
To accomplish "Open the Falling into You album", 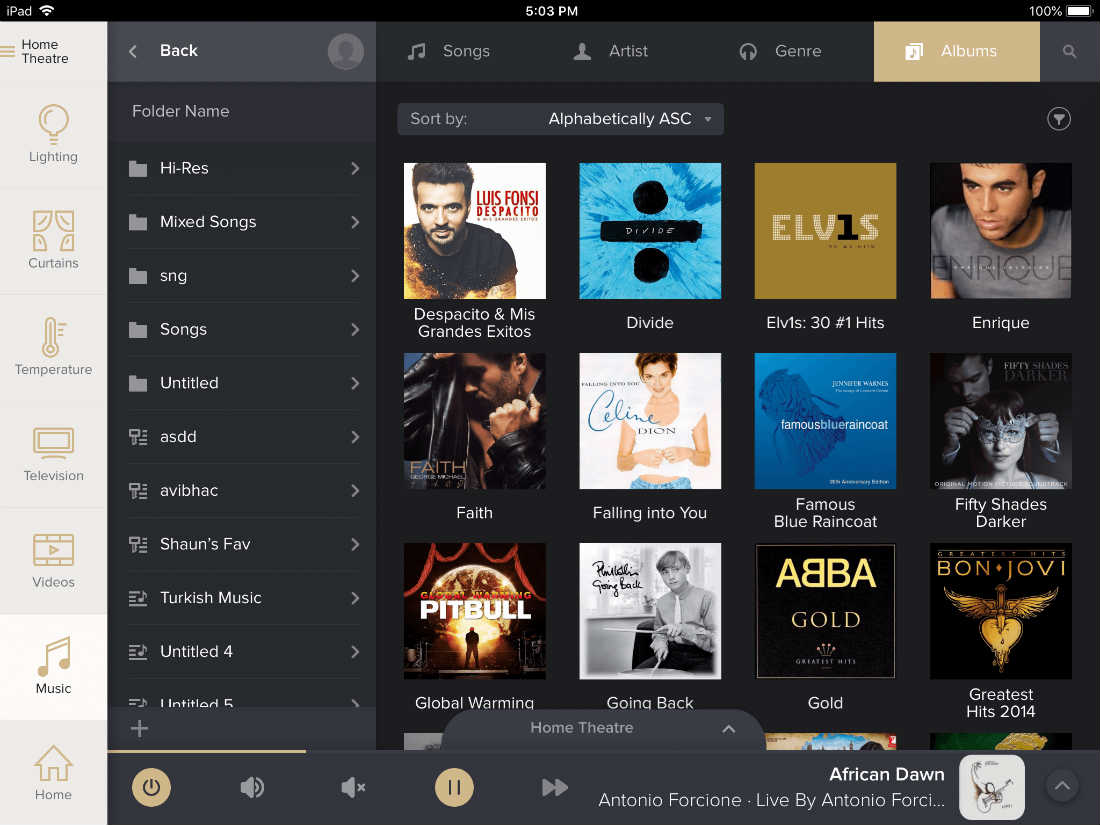I will 650,421.
